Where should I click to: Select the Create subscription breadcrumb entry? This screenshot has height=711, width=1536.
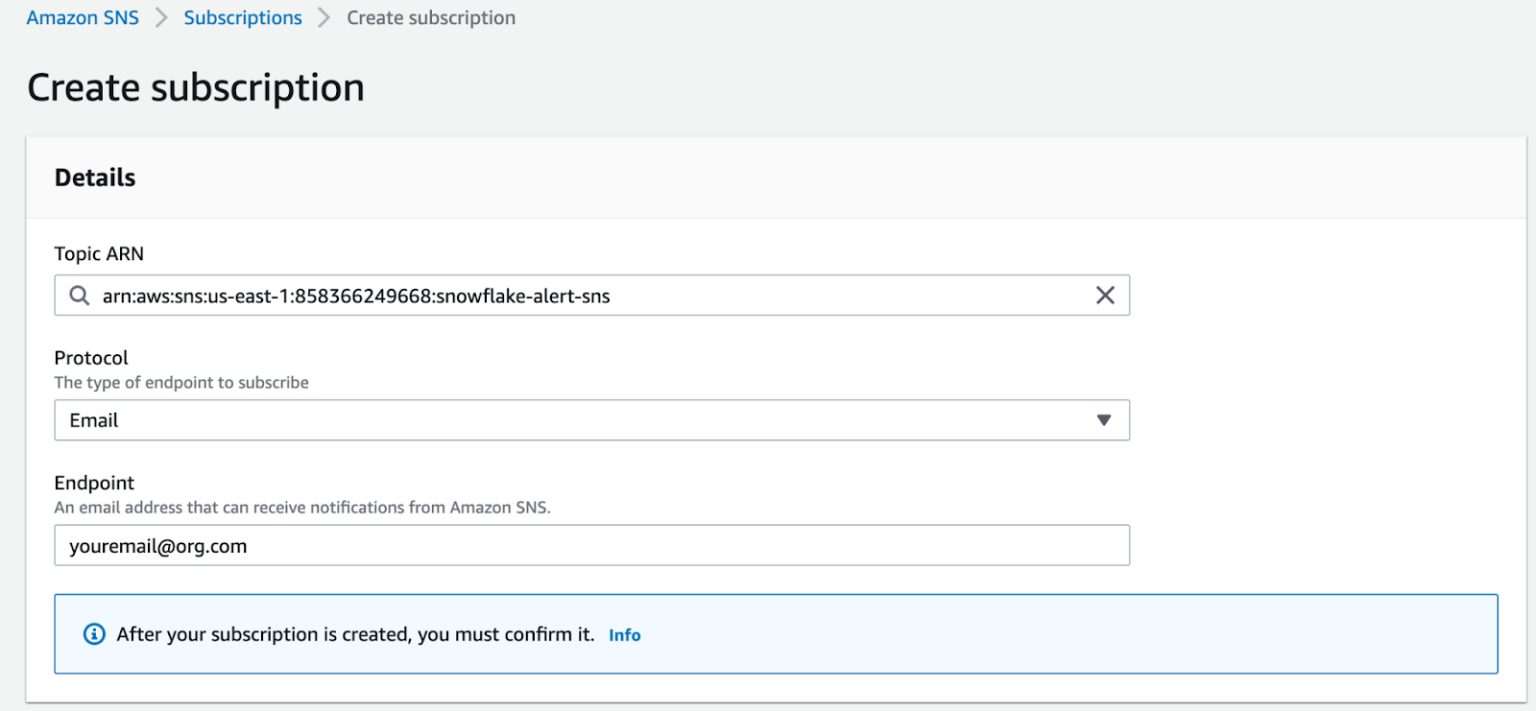[430, 17]
